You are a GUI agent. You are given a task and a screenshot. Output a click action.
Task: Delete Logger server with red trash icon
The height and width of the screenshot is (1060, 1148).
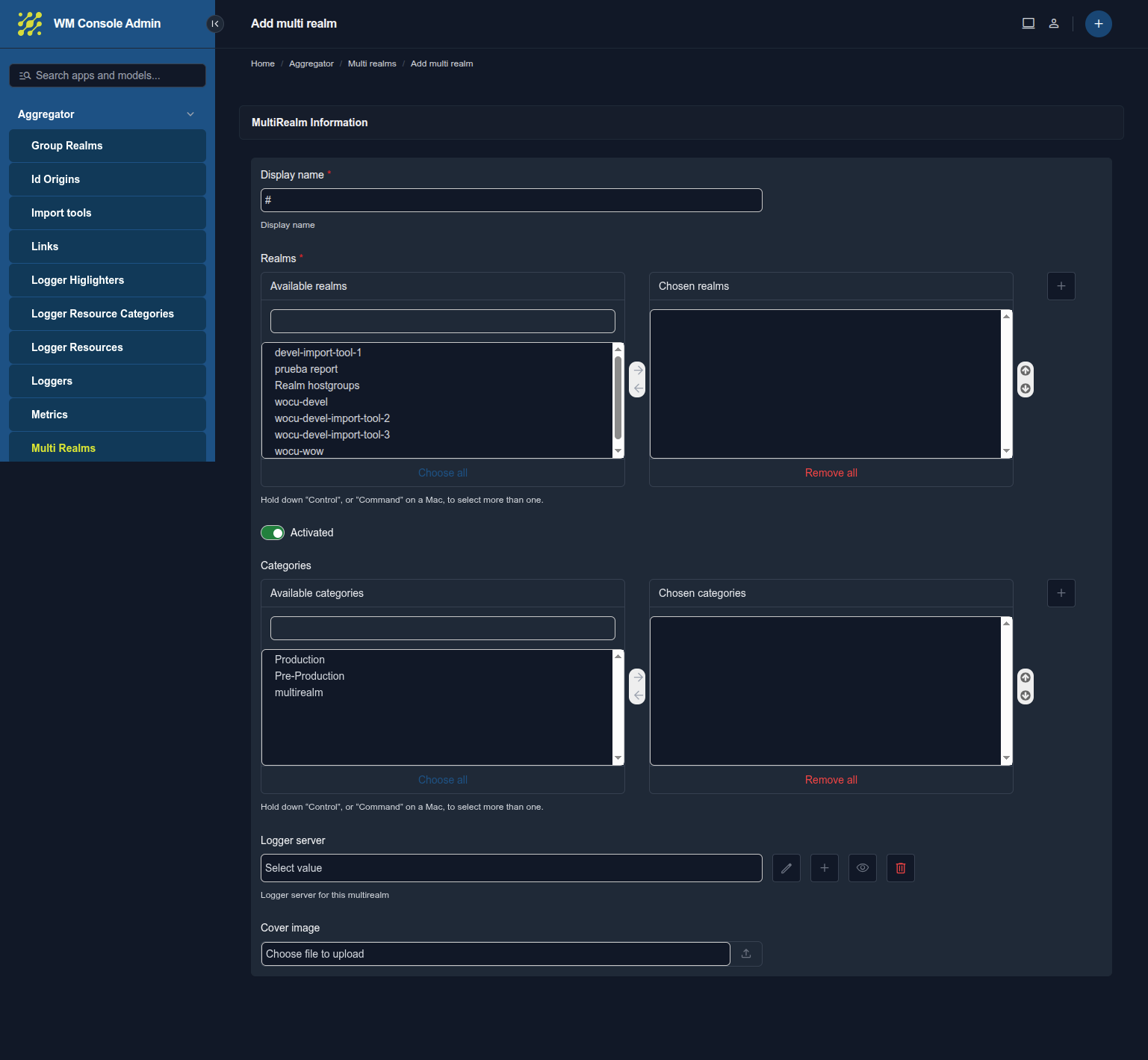point(900,868)
